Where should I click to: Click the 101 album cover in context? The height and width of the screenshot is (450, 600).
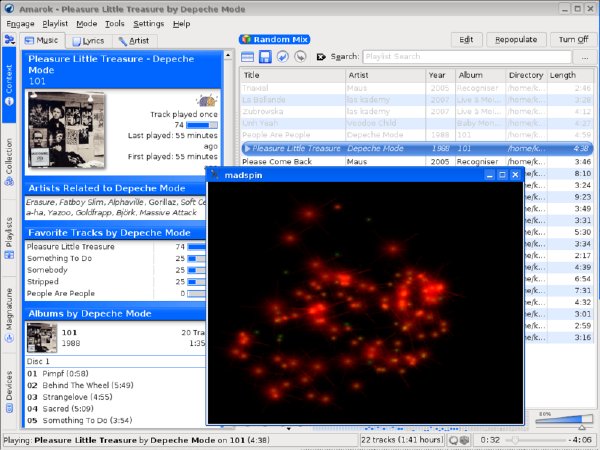tap(66, 130)
